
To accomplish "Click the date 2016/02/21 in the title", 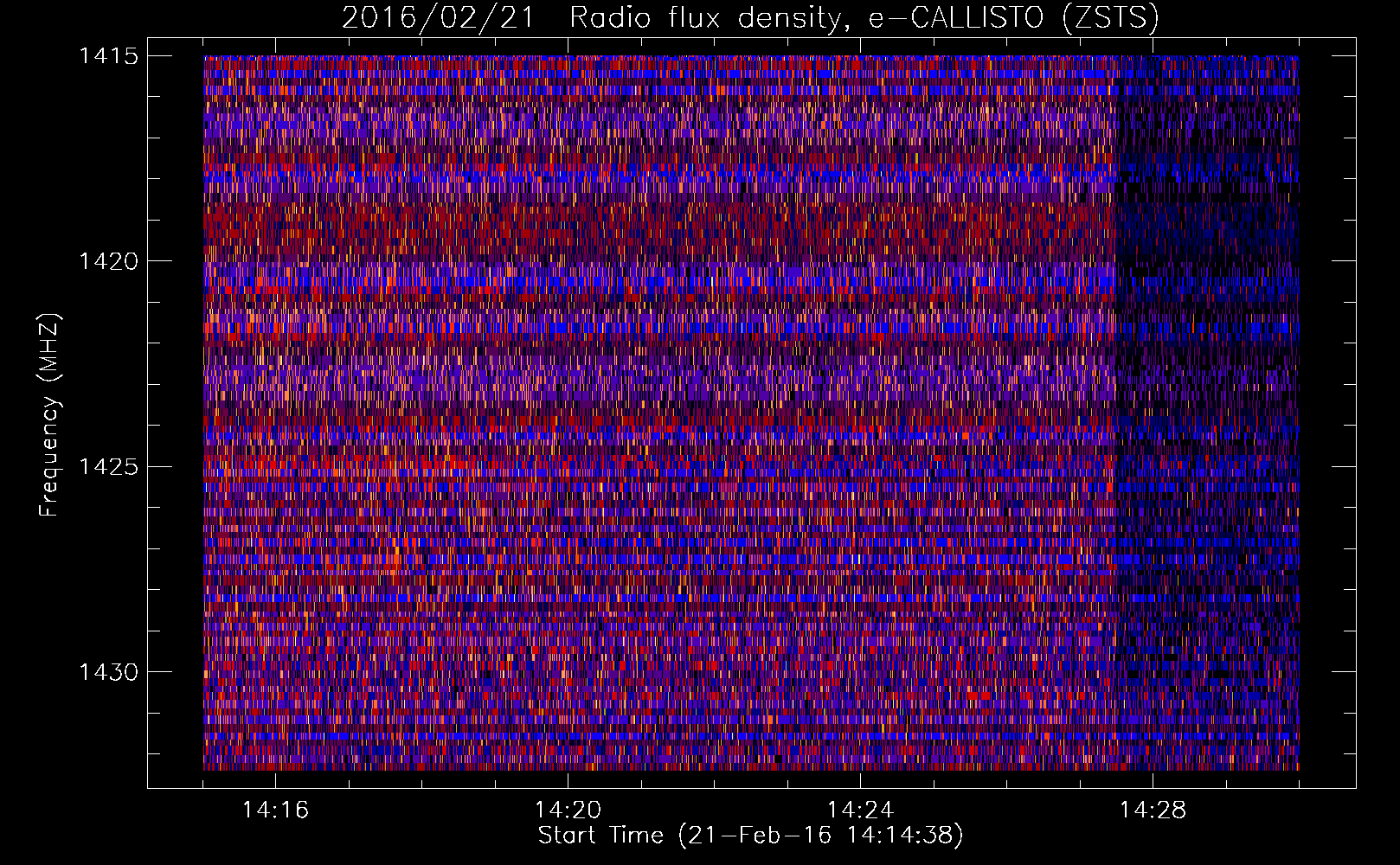I will click(x=439, y=18).
